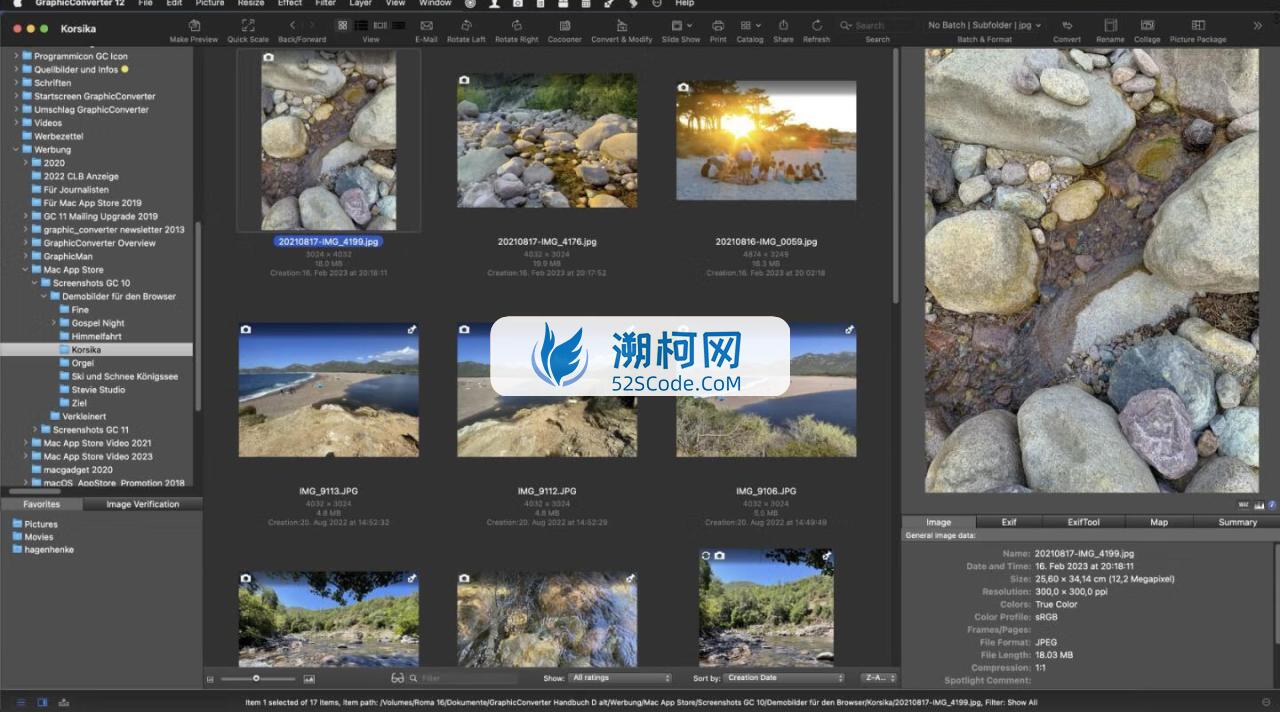
Task: Switch to the Map tab
Action: coord(1159,522)
